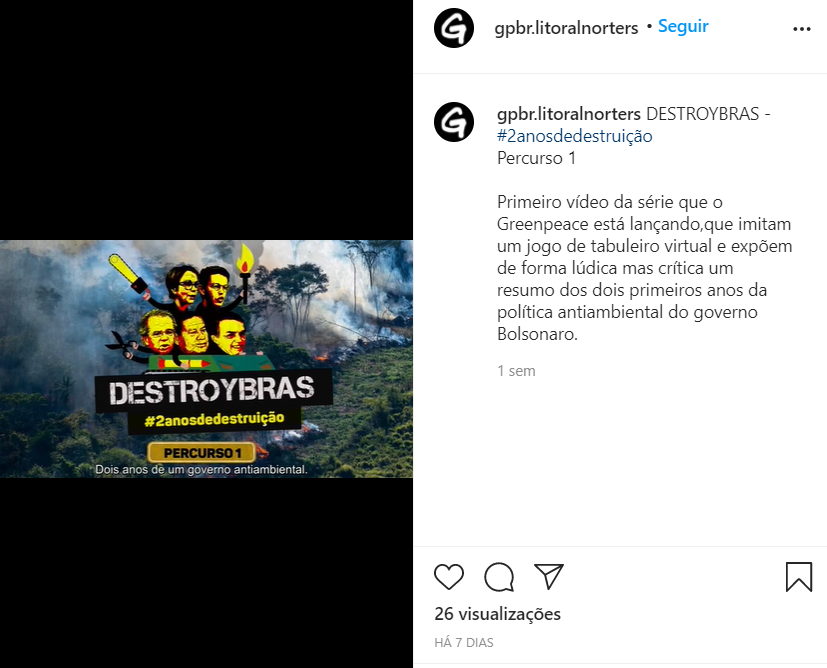
Task: Click the black area above the video
Action: coord(206,120)
